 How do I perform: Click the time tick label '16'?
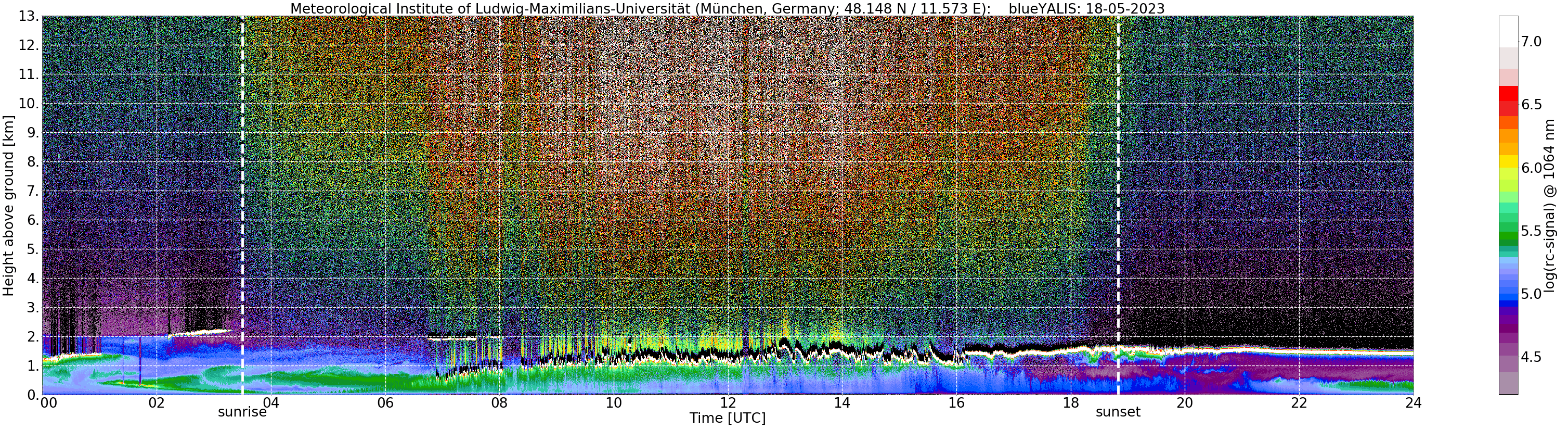click(x=956, y=403)
